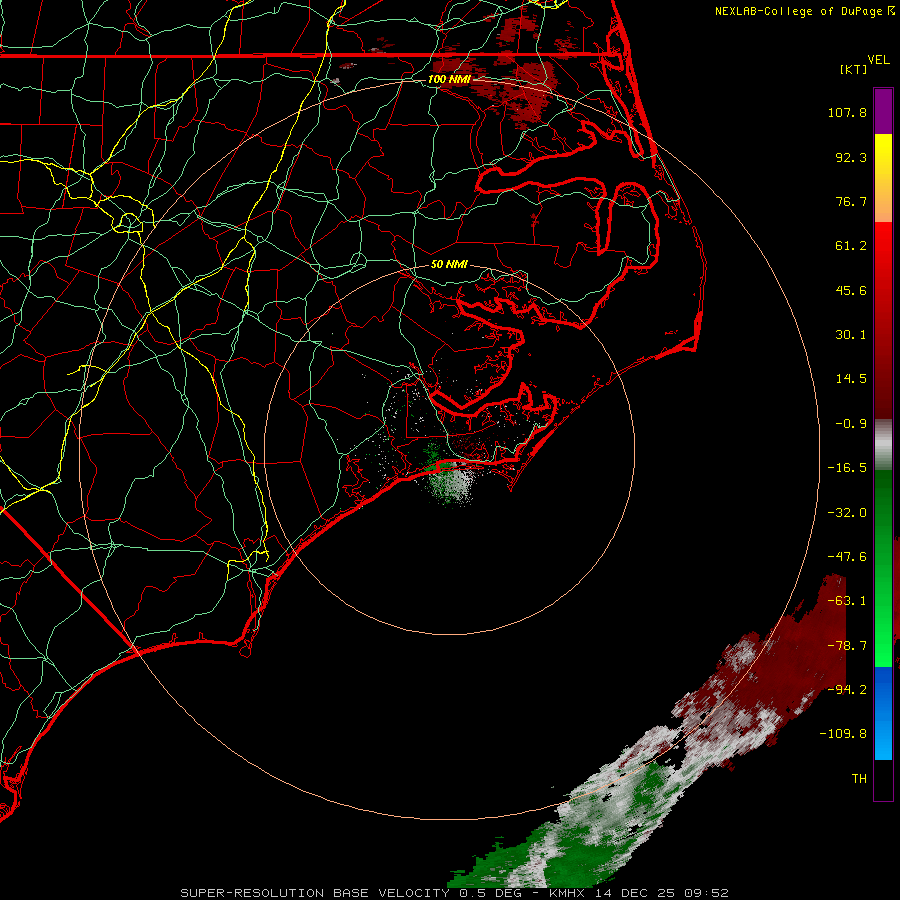Click the 61.2 legend value
Screen dimensions: 900x900
[851, 246]
